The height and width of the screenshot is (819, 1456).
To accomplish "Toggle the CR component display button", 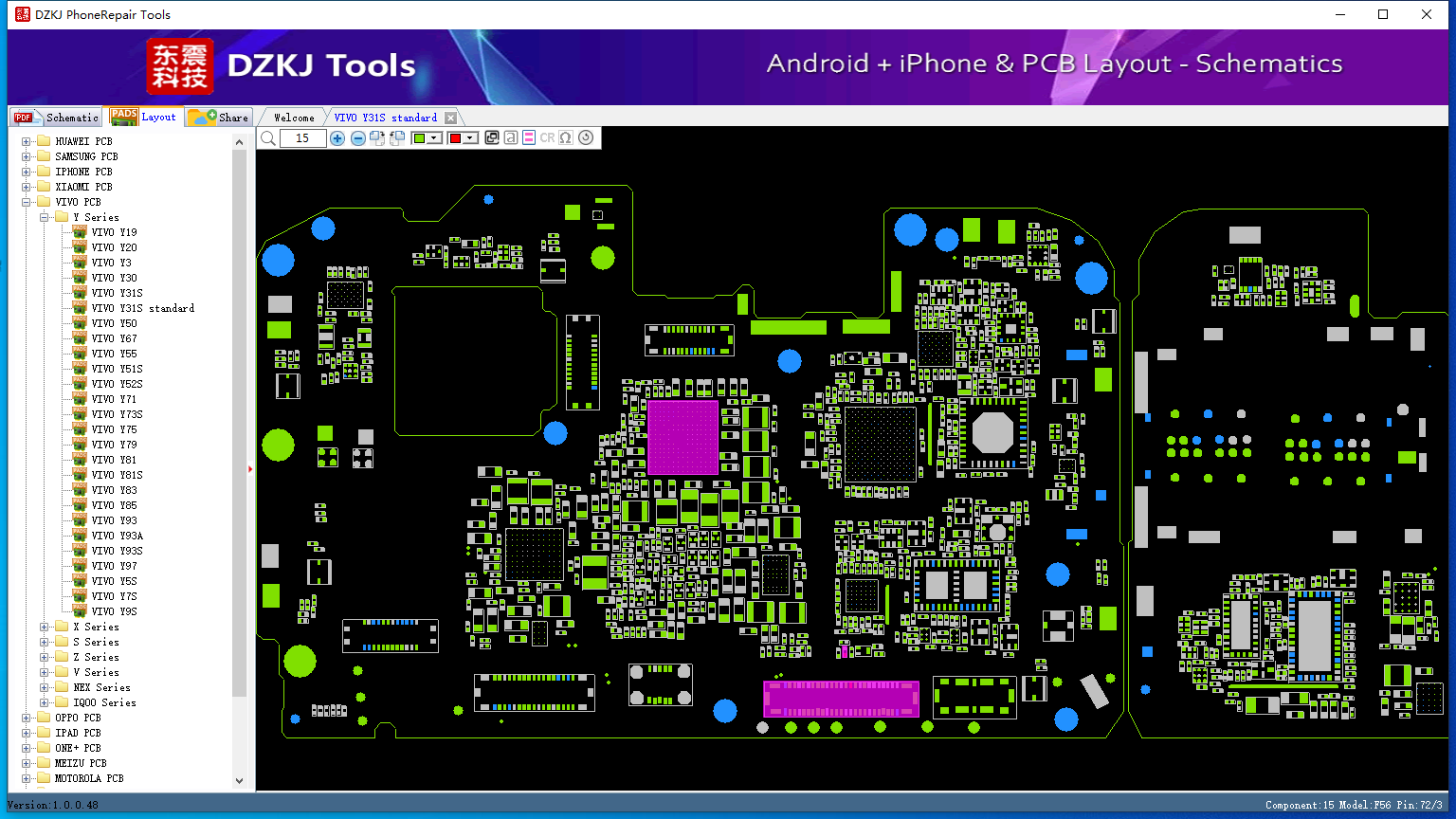I will tap(547, 138).
